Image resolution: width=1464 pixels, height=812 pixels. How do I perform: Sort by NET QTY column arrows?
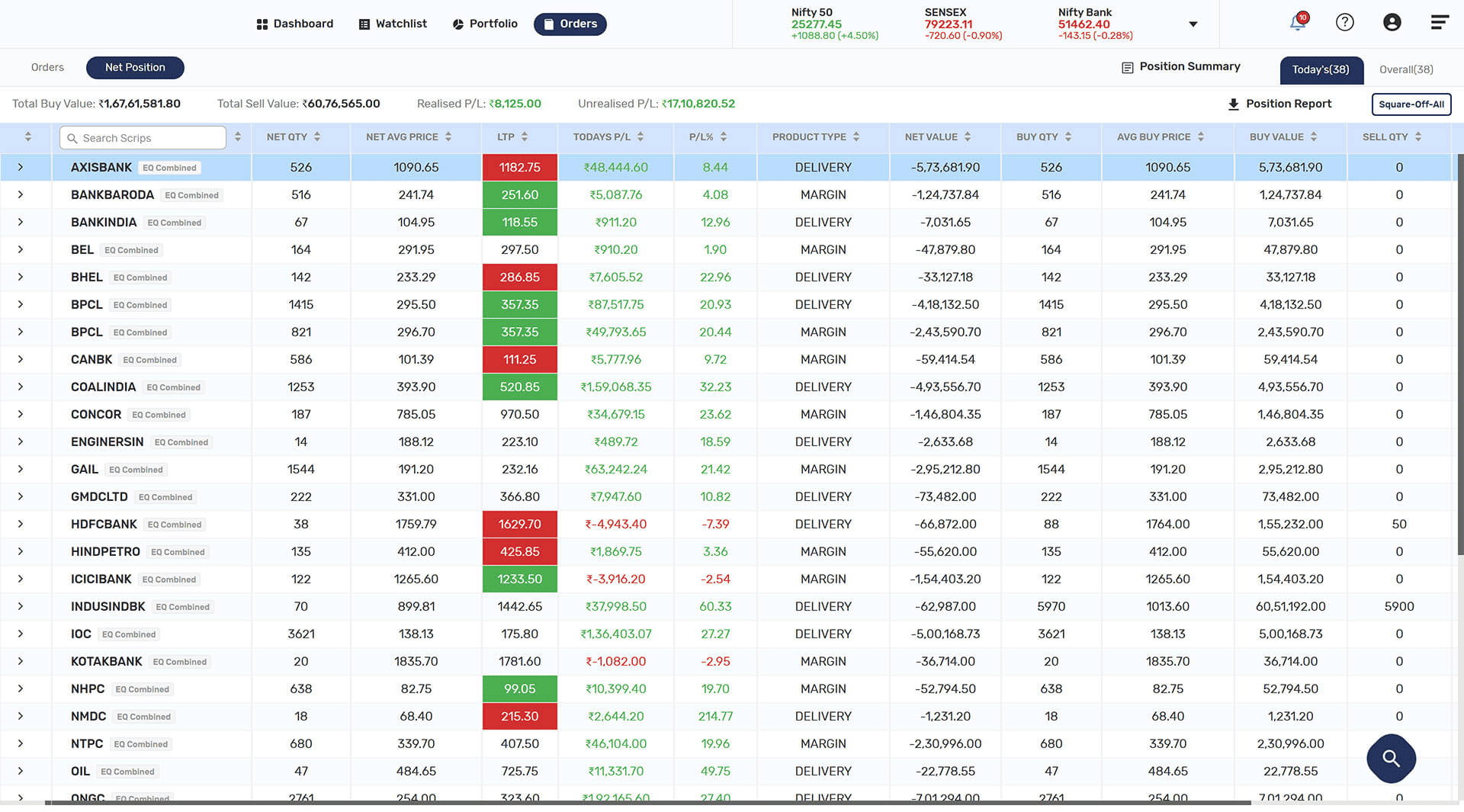click(x=317, y=137)
